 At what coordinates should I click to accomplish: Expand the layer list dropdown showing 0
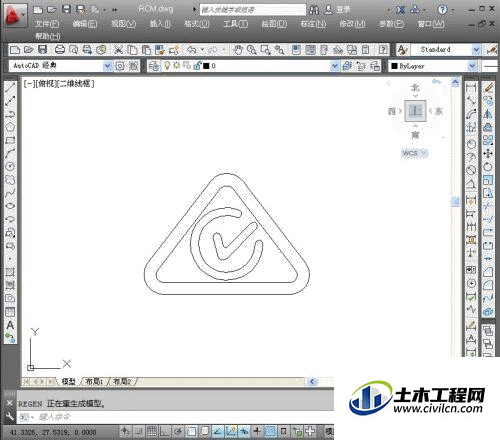pos(334,66)
